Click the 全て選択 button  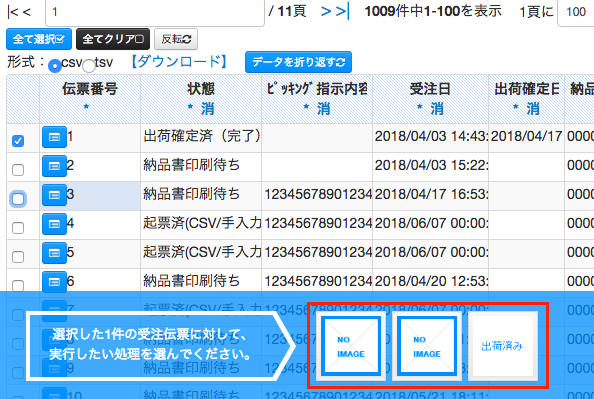click(39, 39)
